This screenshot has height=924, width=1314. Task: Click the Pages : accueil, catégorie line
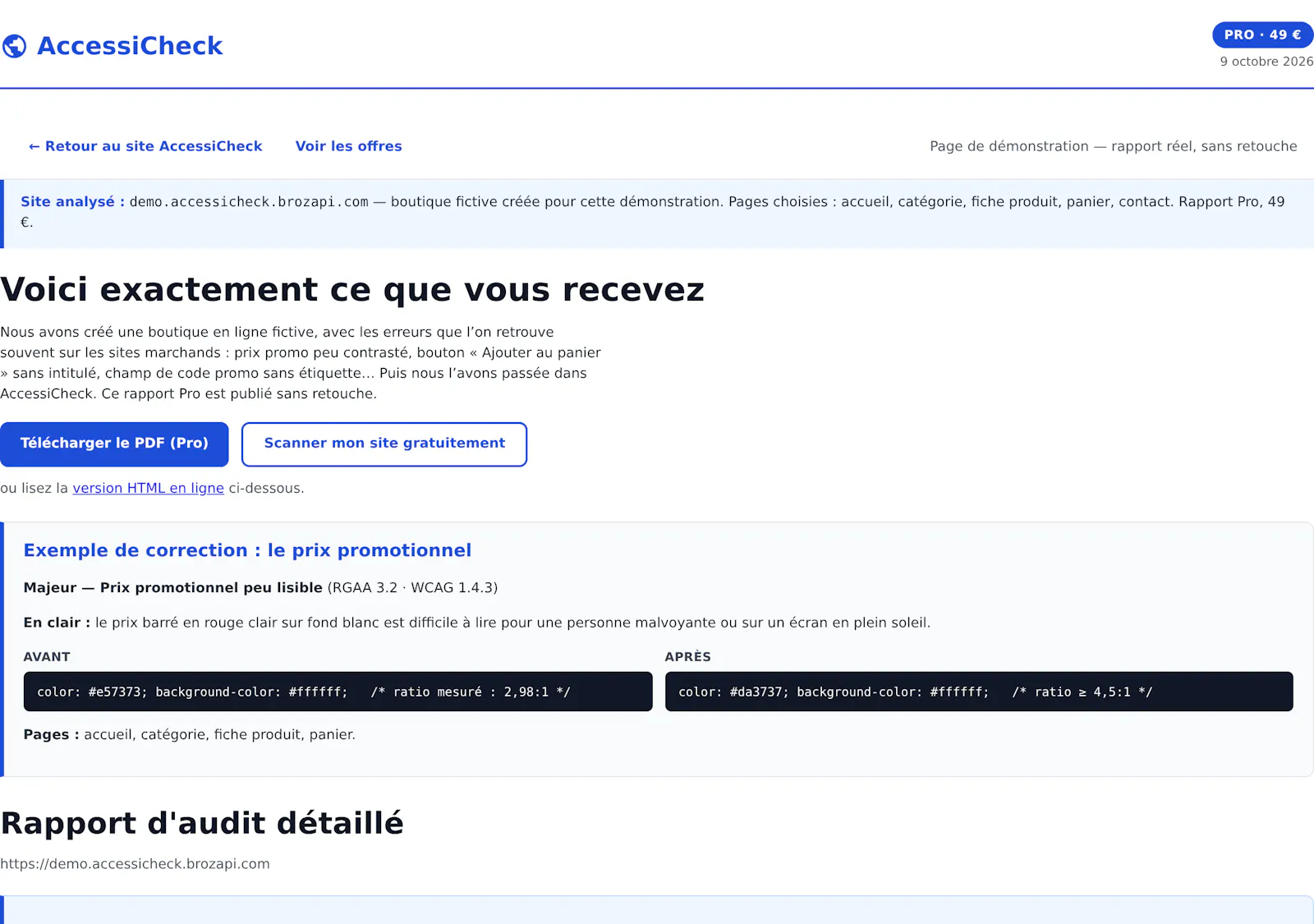point(190,734)
